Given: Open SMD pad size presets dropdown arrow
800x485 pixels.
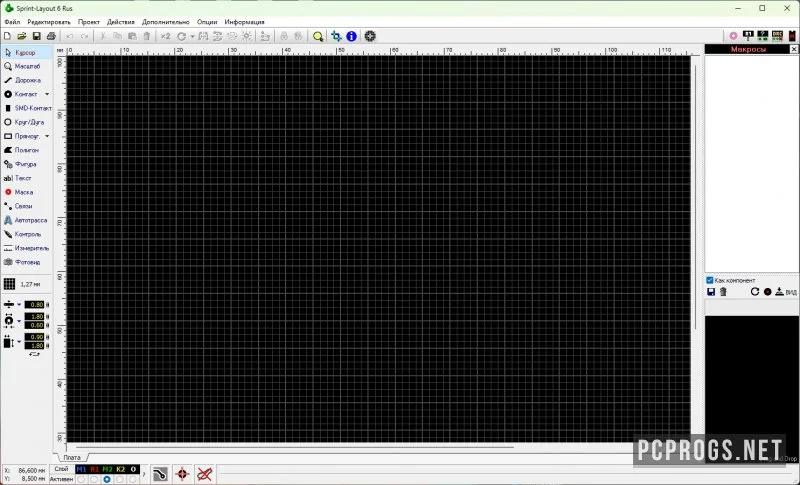Looking at the screenshot, I should [19, 342].
